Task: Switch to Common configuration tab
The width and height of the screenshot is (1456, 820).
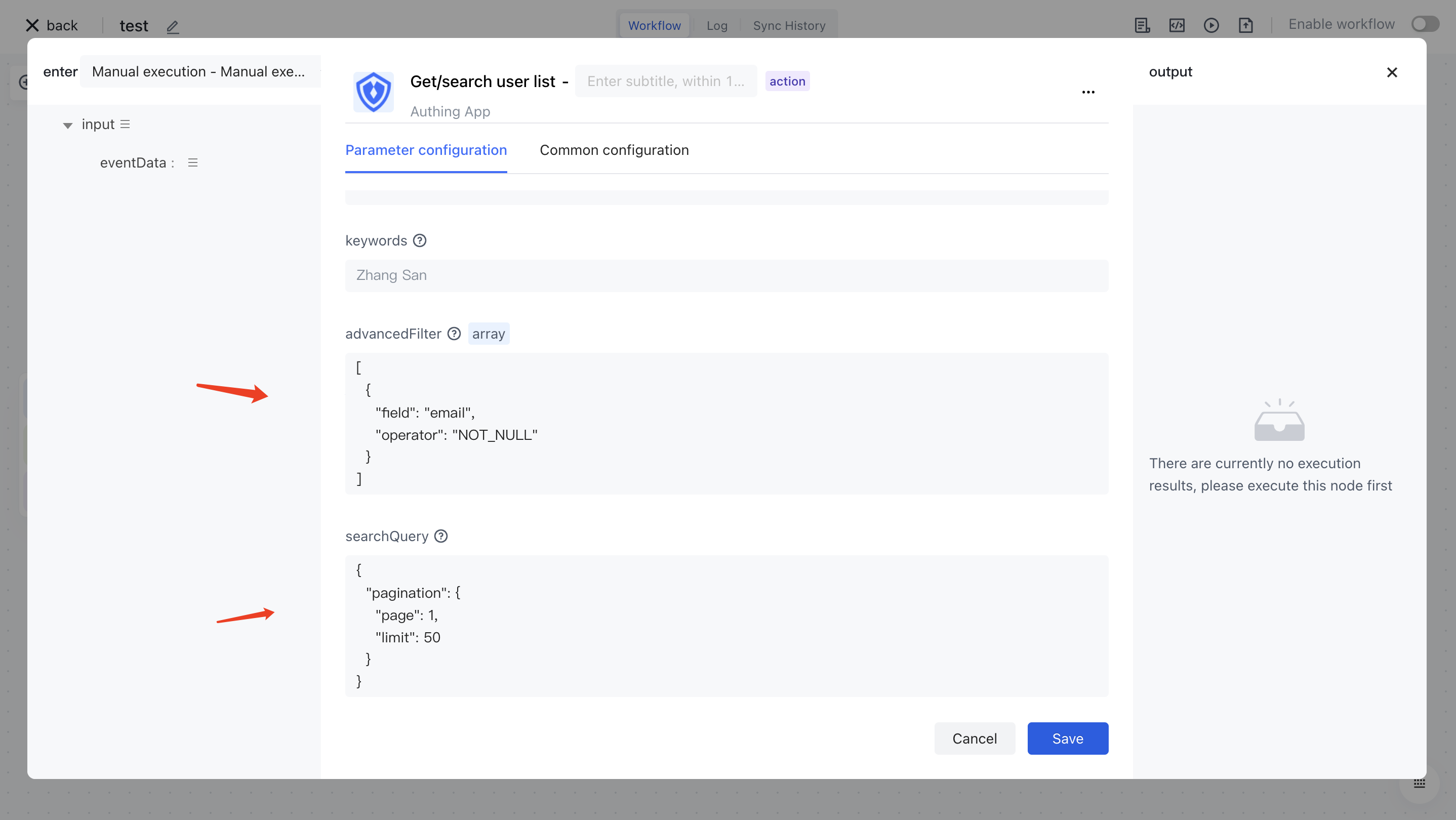Action: tap(614, 150)
